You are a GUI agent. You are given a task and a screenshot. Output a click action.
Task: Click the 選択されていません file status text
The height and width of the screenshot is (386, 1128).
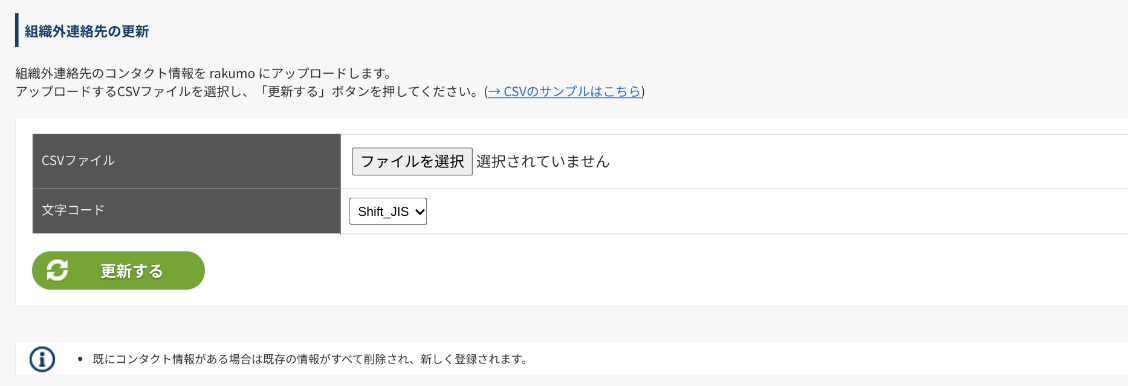click(x=543, y=162)
